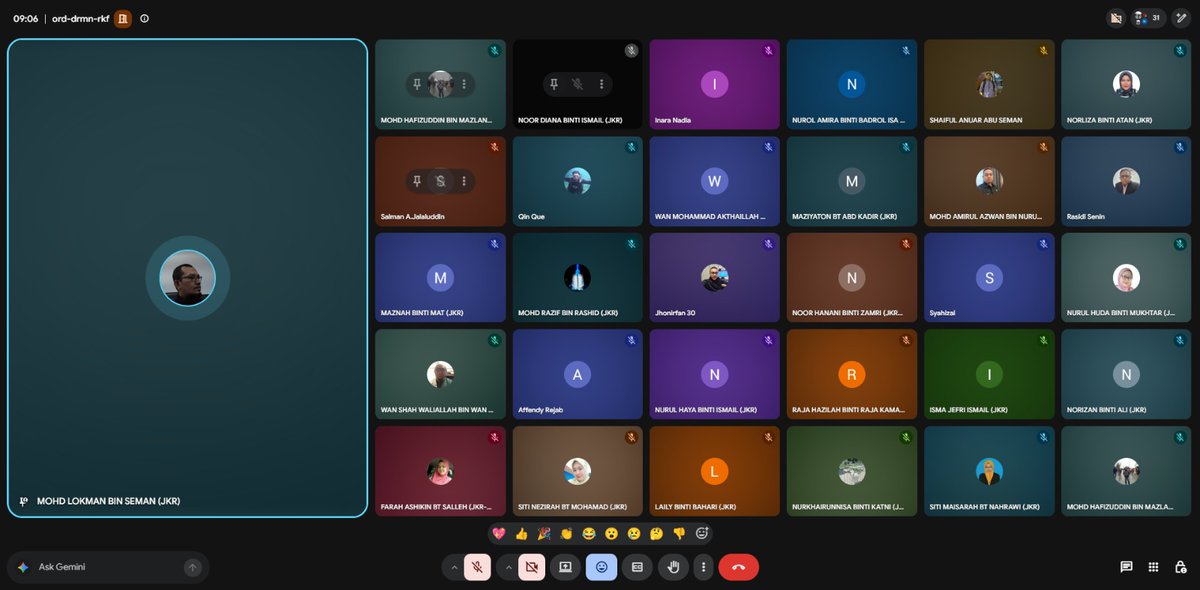Viewport: 1200px width, 590px height.
Task: Mute Noor Diana Binti Ismail
Action: click(x=578, y=84)
